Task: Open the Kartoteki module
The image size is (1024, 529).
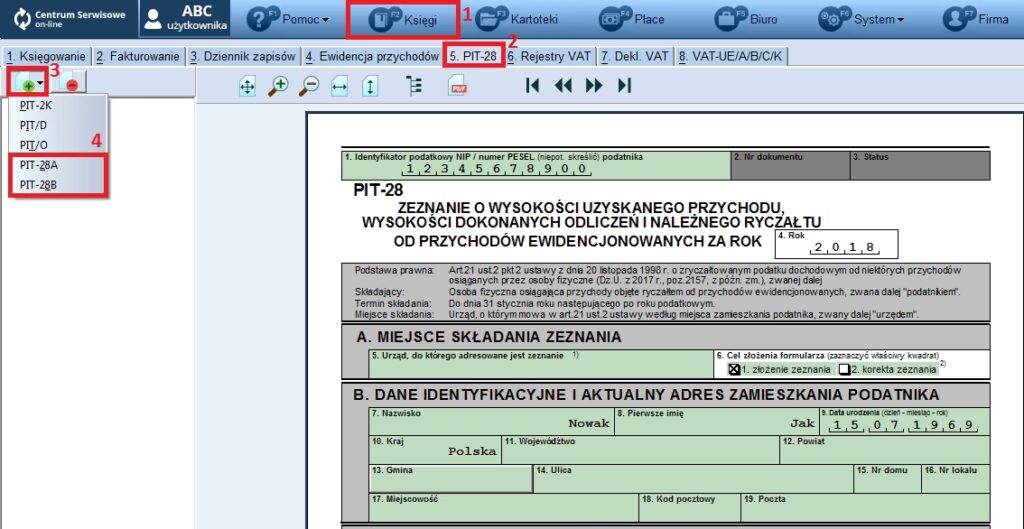Action: (516, 19)
